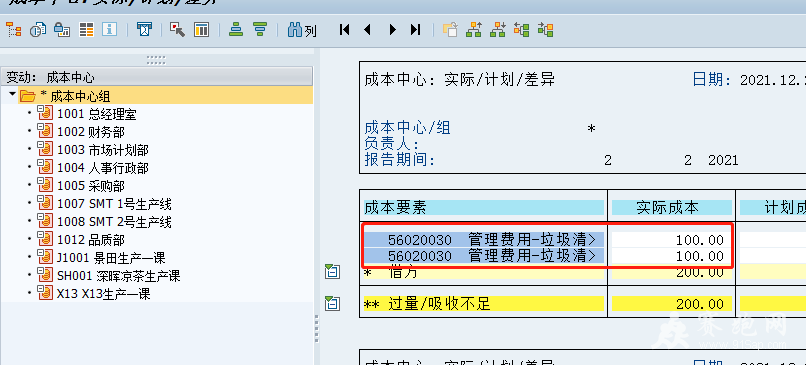The image size is (806, 365).
Task: Go to next column arrow
Action: pyautogui.click(x=393, y=30)
